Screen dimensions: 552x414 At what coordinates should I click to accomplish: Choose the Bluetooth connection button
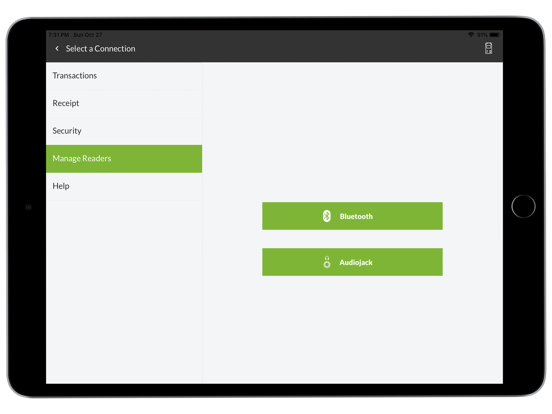pyautogui.click(x=352, y=216)
